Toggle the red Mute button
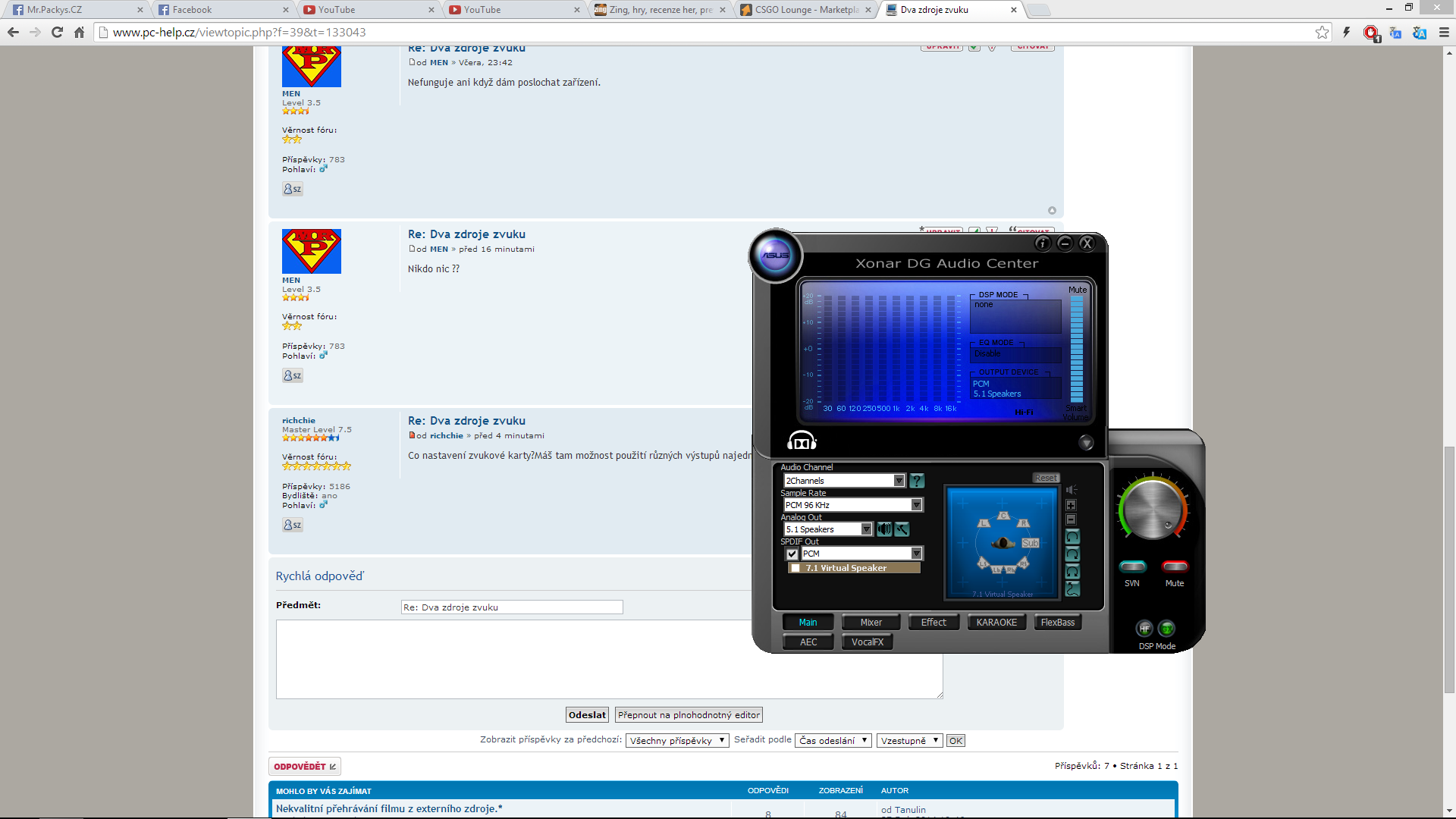Image resolution: width=1456 pixels, height=819 pixels. [1175, 566]
